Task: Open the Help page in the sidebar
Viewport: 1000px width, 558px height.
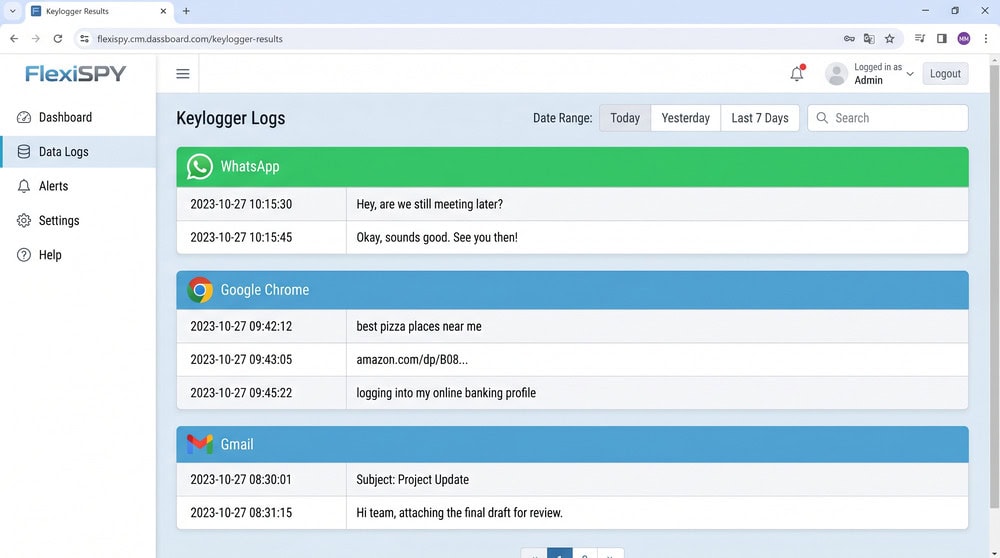Action: click(x=78, y=255)
